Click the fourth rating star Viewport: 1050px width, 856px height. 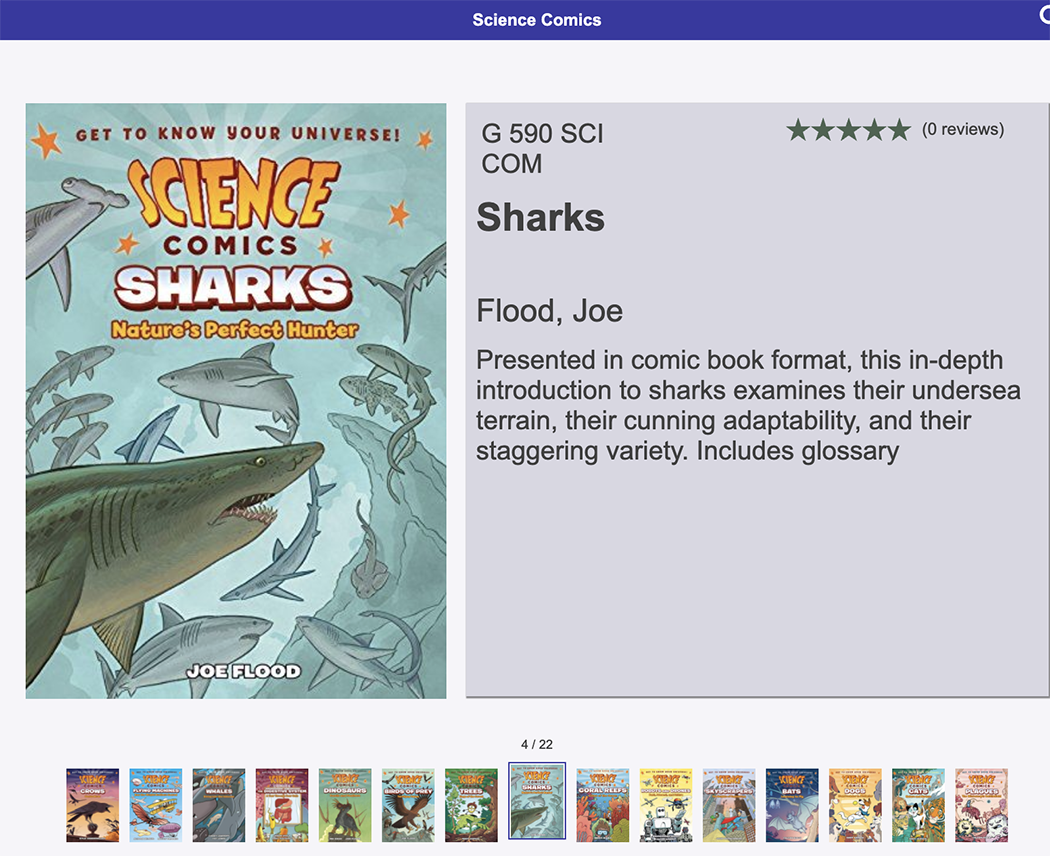(x=874, y=130)
